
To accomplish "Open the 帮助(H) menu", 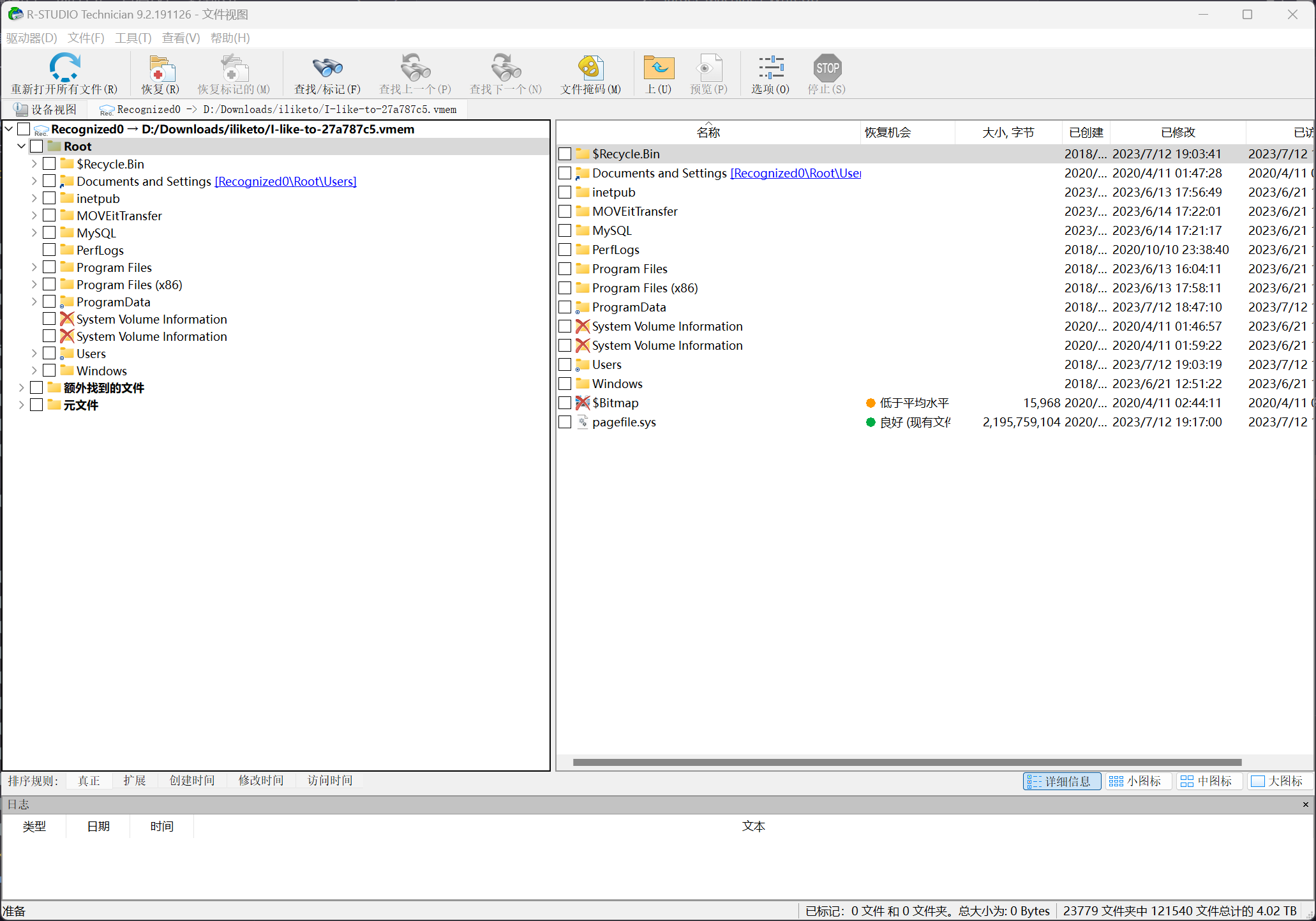I will pos(230,38).
